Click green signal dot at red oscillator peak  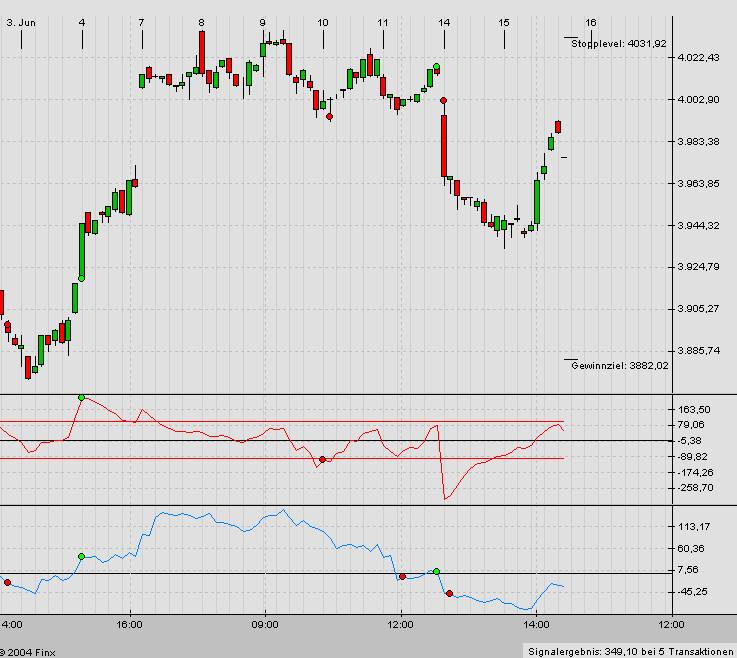click(x=81, y=398)
